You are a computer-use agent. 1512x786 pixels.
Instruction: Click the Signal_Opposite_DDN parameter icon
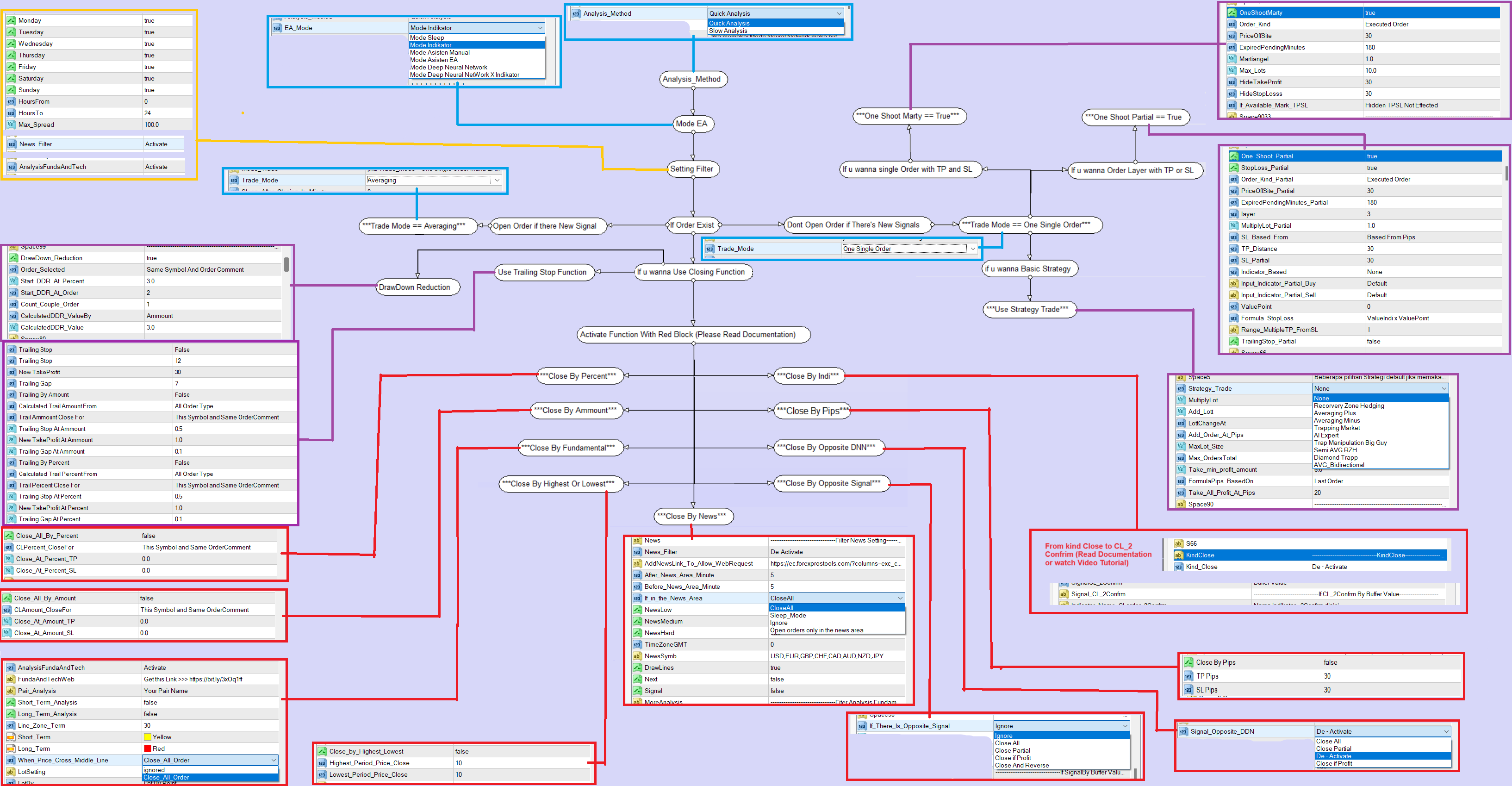tap(1183, 732)
